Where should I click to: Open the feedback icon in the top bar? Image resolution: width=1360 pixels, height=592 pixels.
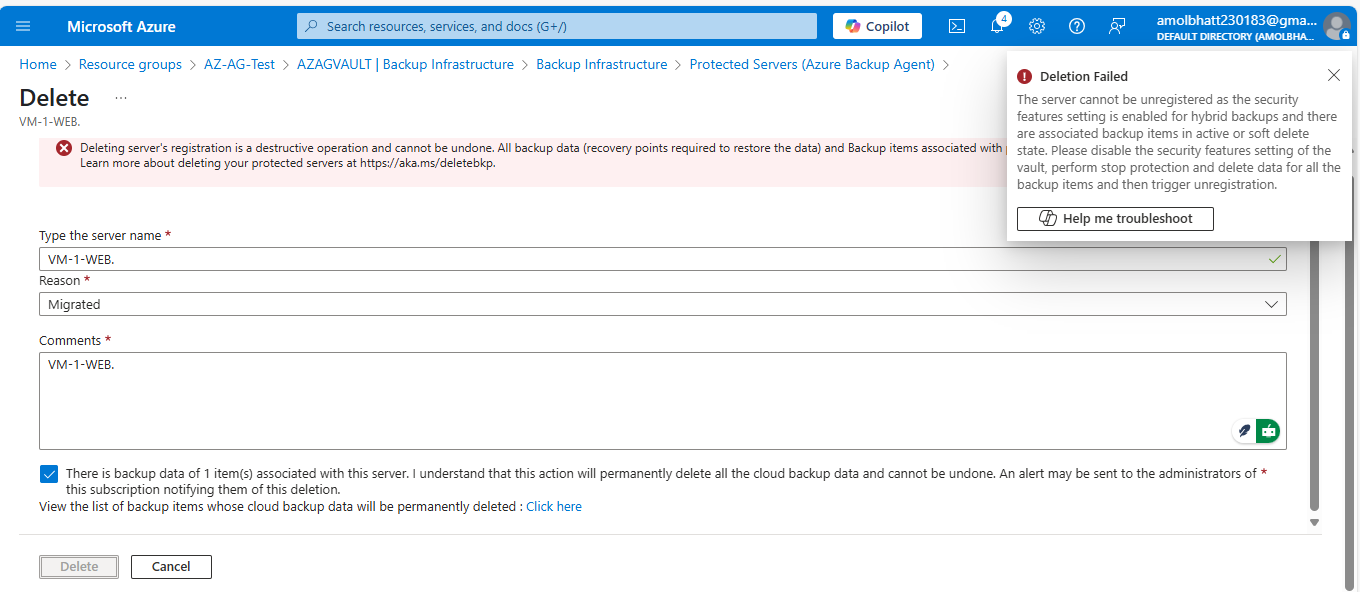click(x=1116, y=26)
